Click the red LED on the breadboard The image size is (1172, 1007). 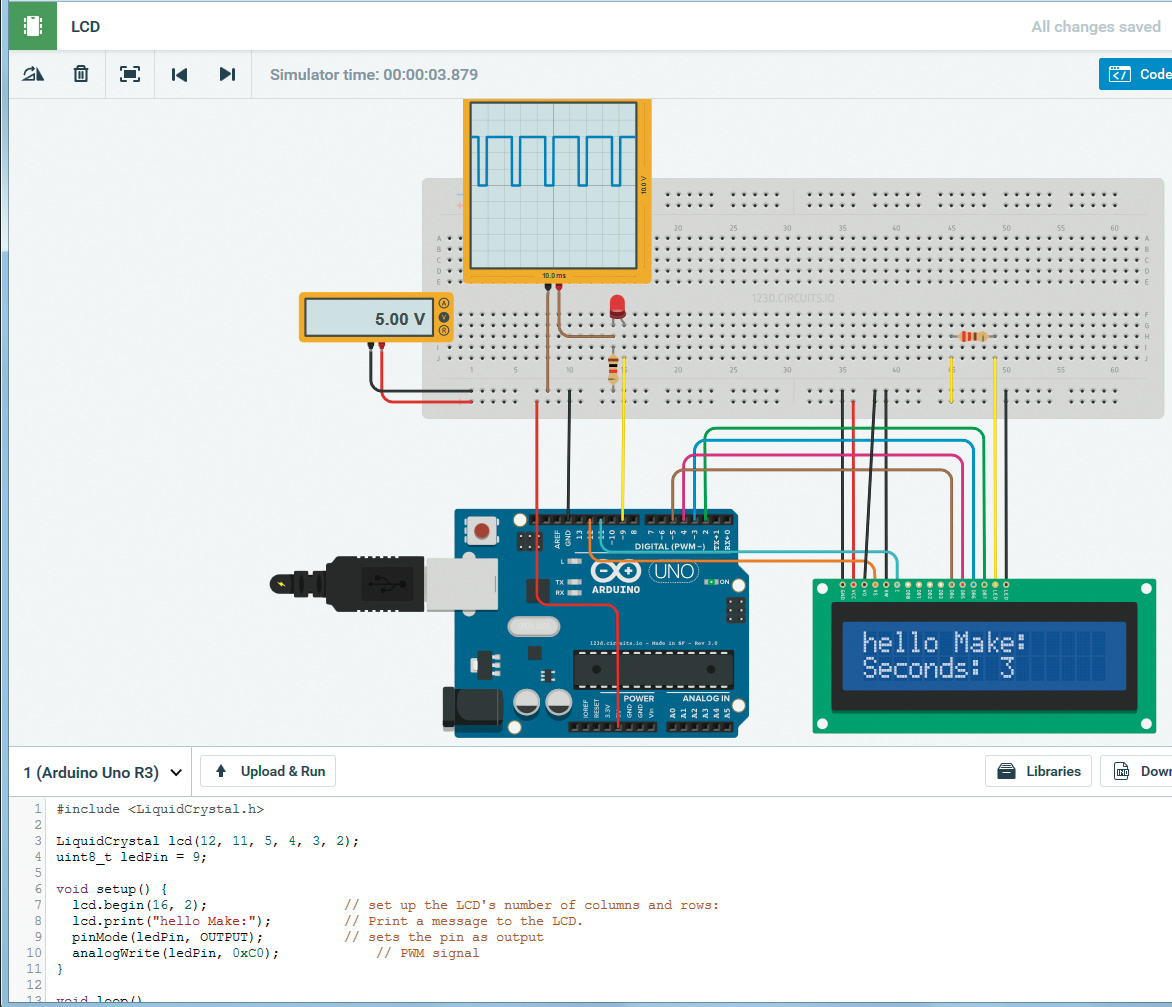click(x=617, y=306)
